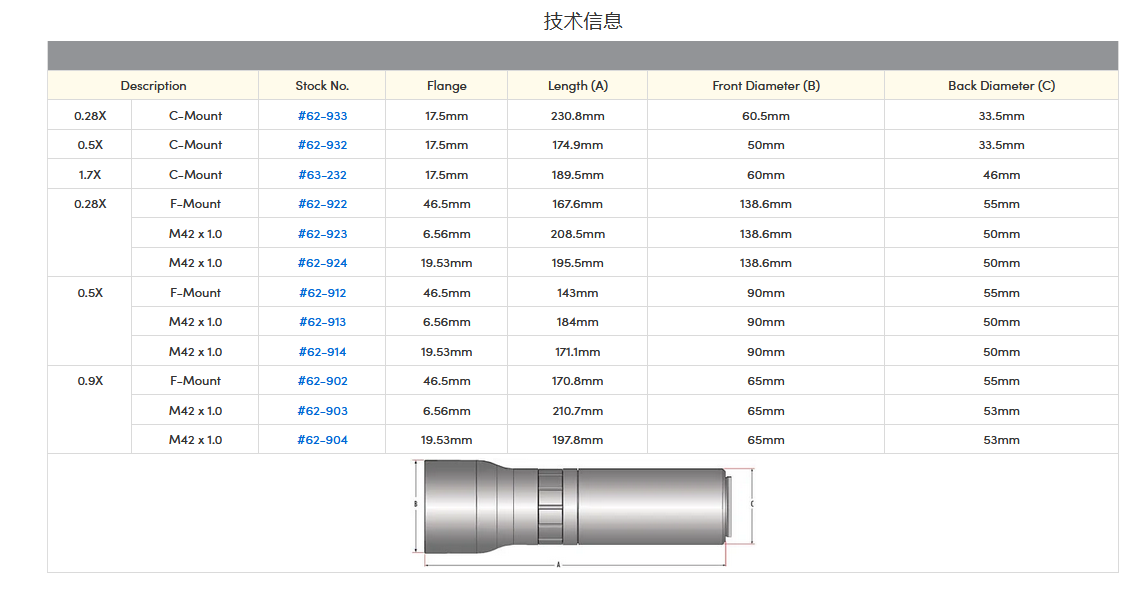Click the Back Diameter (C) header
Viewport: 1136px width, 592px height.
(1001, 86)
